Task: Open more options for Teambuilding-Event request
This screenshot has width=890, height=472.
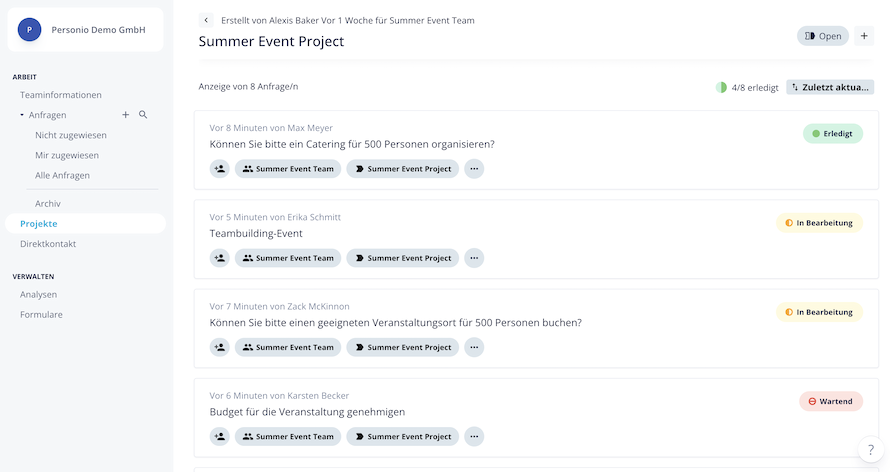Action: pos(474,258)
